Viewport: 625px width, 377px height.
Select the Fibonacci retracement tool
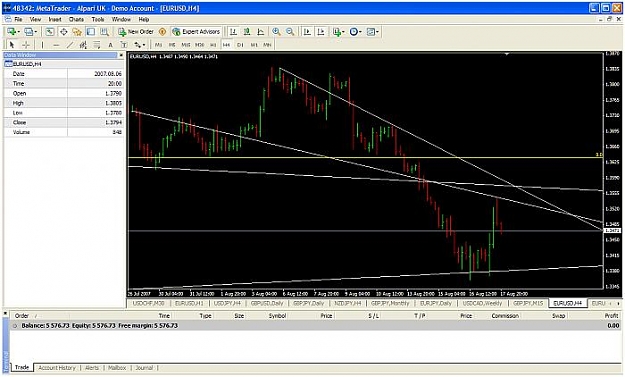tap(96, 45)
